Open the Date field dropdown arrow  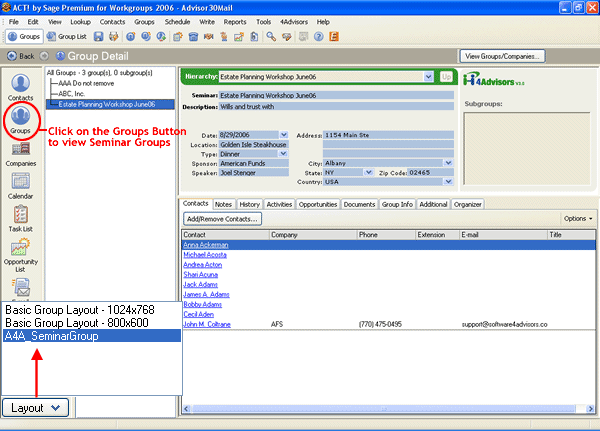pos(284,135)
